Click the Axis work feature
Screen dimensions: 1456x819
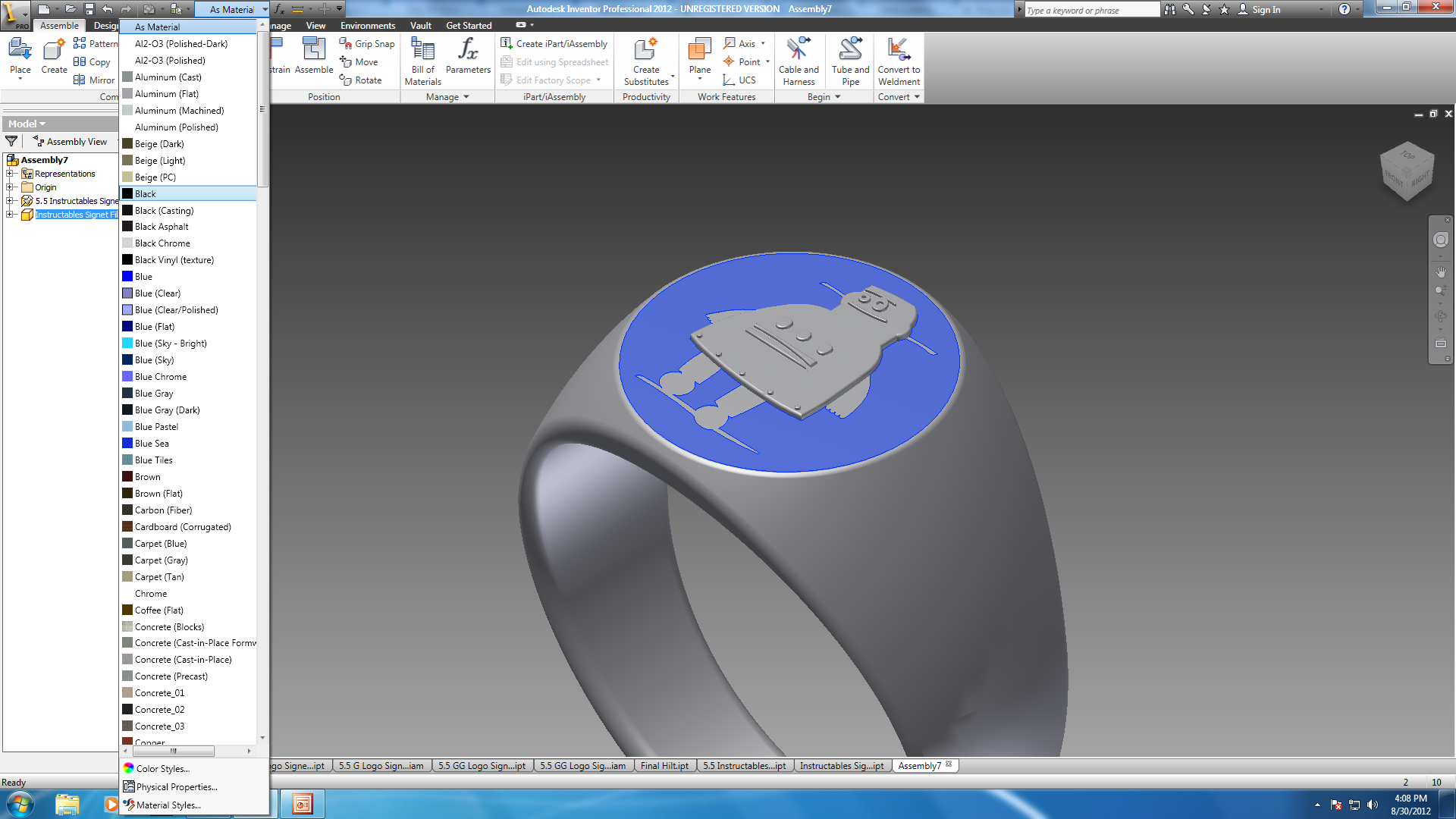pyautogui.click(x=739, y=44)
